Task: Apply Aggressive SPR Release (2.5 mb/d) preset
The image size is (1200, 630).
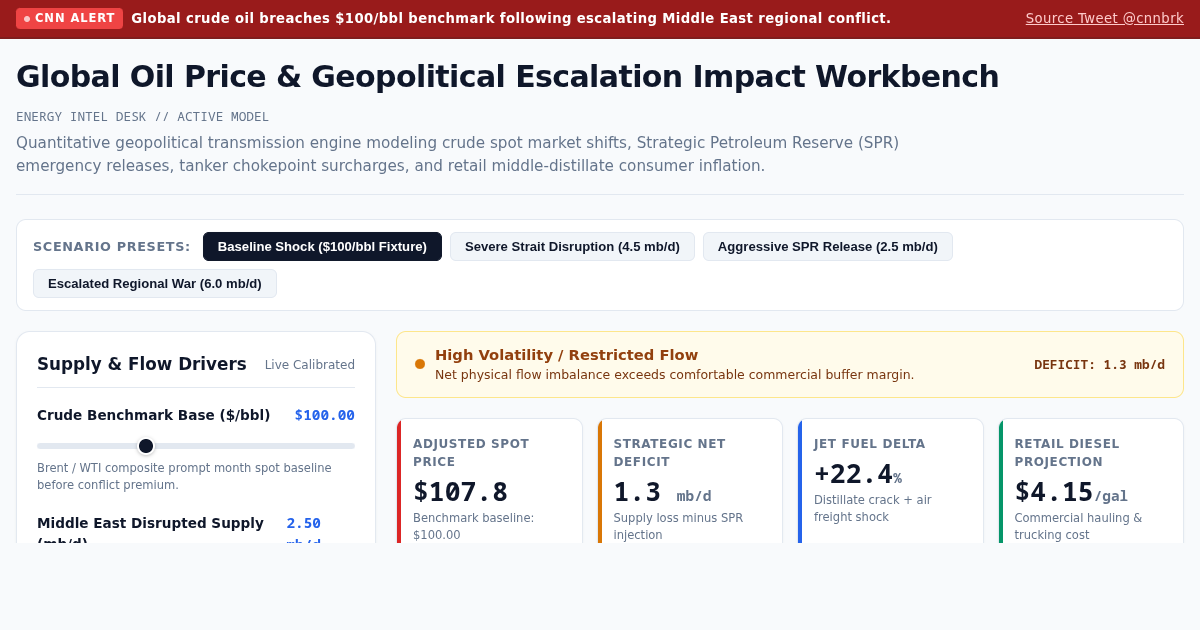Action: [828, 246]
